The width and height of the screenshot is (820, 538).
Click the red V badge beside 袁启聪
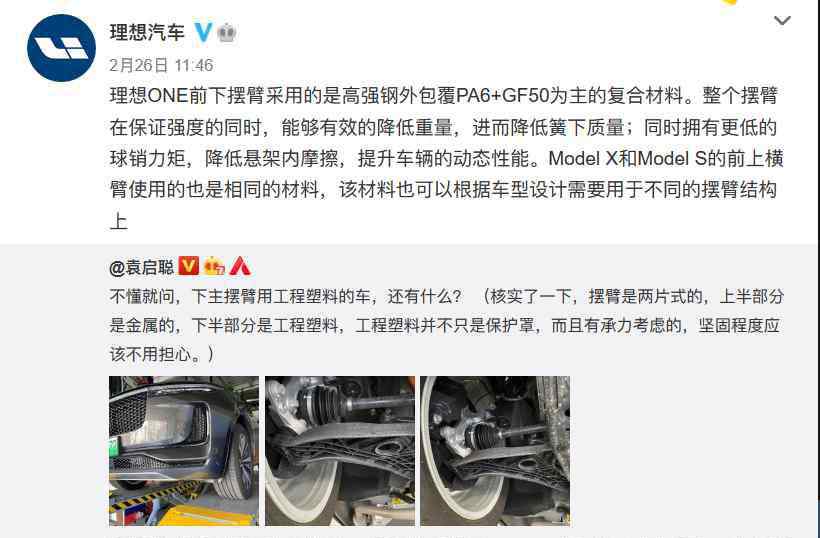point(188,266)
